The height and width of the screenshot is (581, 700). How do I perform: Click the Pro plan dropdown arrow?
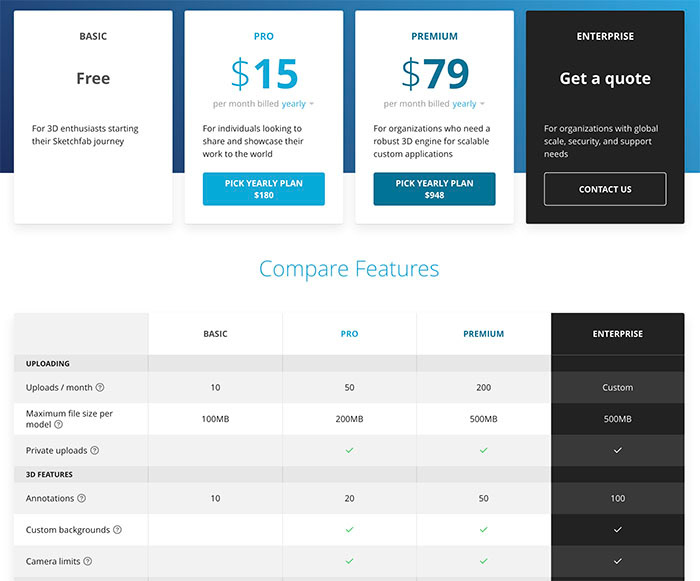click(312, 104)
